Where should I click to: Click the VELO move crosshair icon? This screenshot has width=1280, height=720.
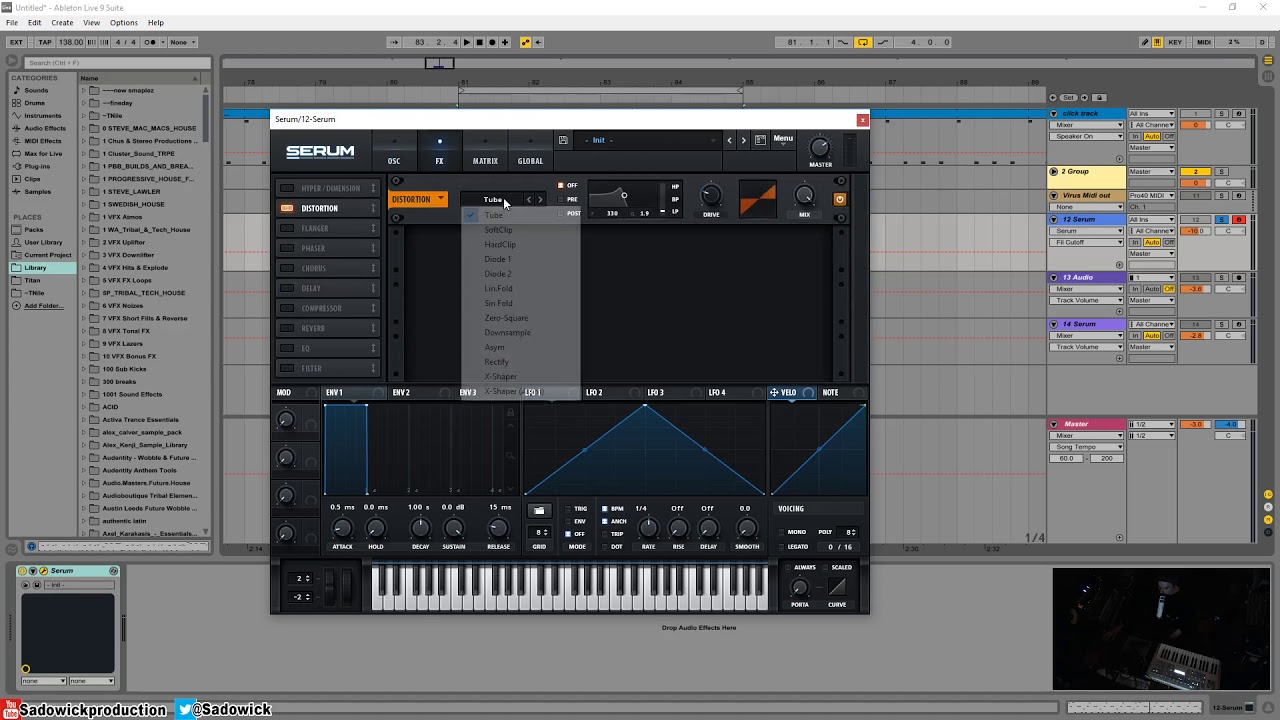(774, 393)
